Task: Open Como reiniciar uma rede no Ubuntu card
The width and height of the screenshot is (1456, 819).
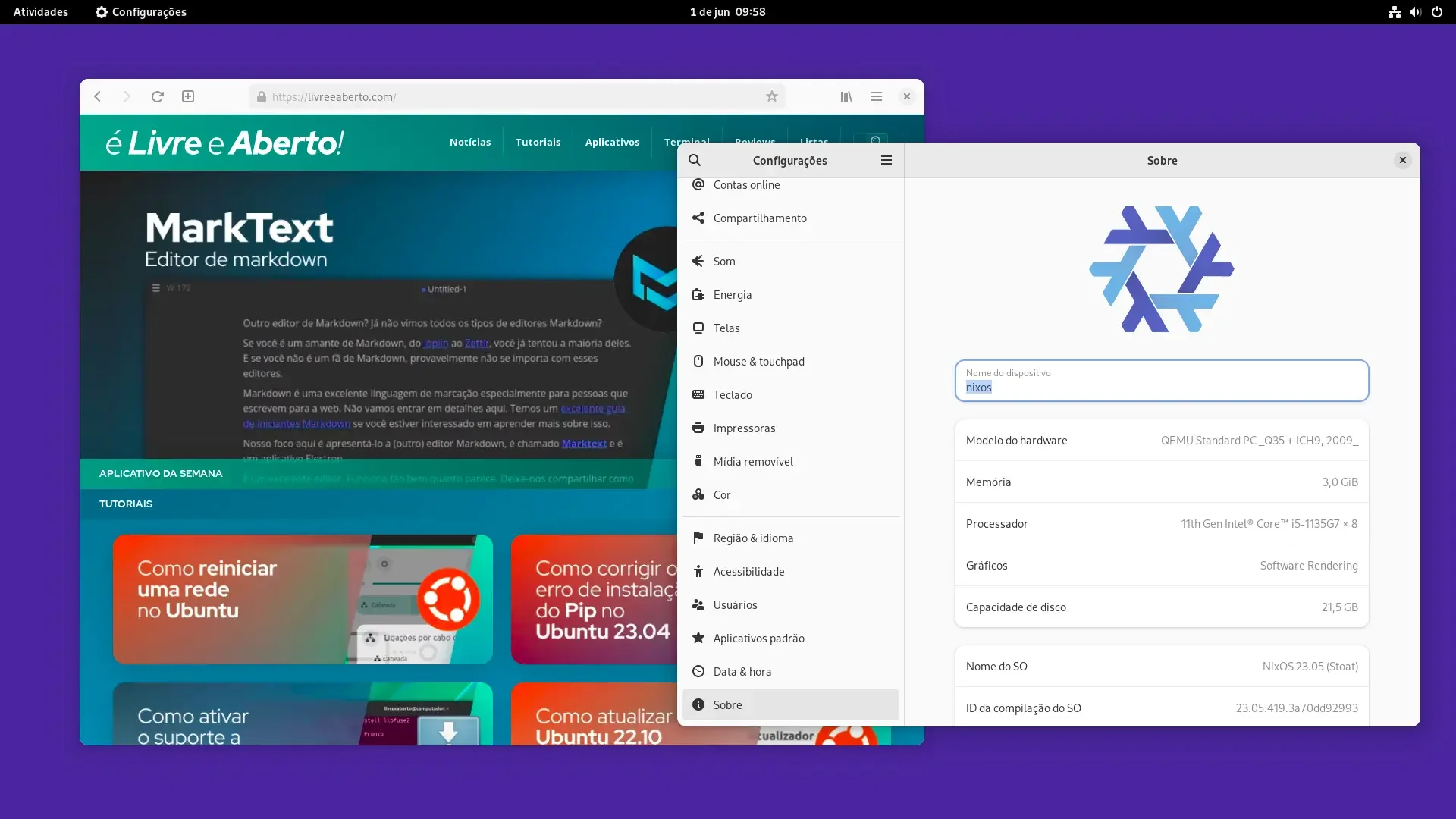Action: click(303, 599)
